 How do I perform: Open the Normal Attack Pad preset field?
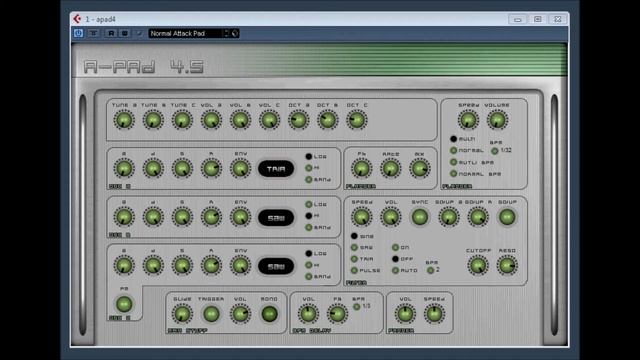tap(186, 33)
